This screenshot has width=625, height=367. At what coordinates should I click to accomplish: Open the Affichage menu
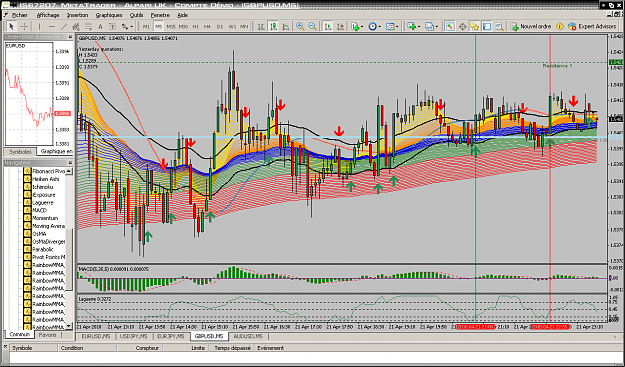click(48, 15)
